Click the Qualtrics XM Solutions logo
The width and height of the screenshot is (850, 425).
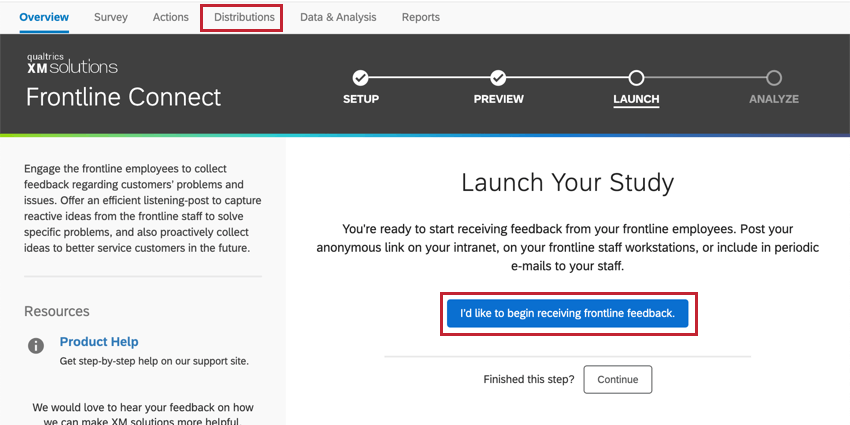[72, 64]
